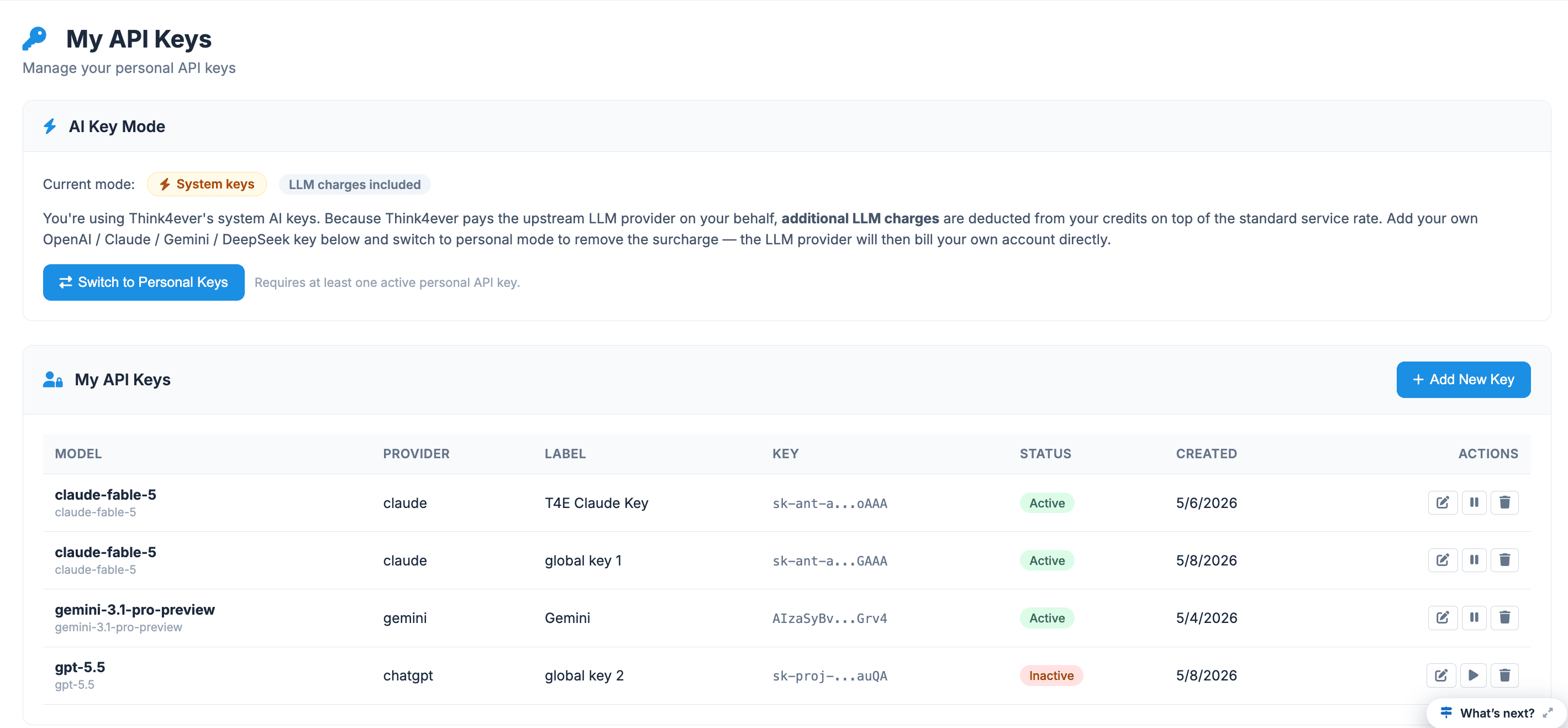Activate the inactive gpt-5.5 key
This screenshot has width=1568, height=728.
click(1474, 675)
